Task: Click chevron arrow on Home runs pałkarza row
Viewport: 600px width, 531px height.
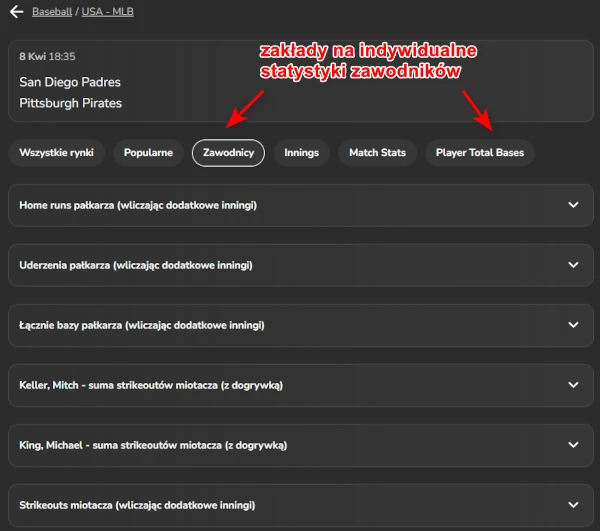Action: point(573,205)
